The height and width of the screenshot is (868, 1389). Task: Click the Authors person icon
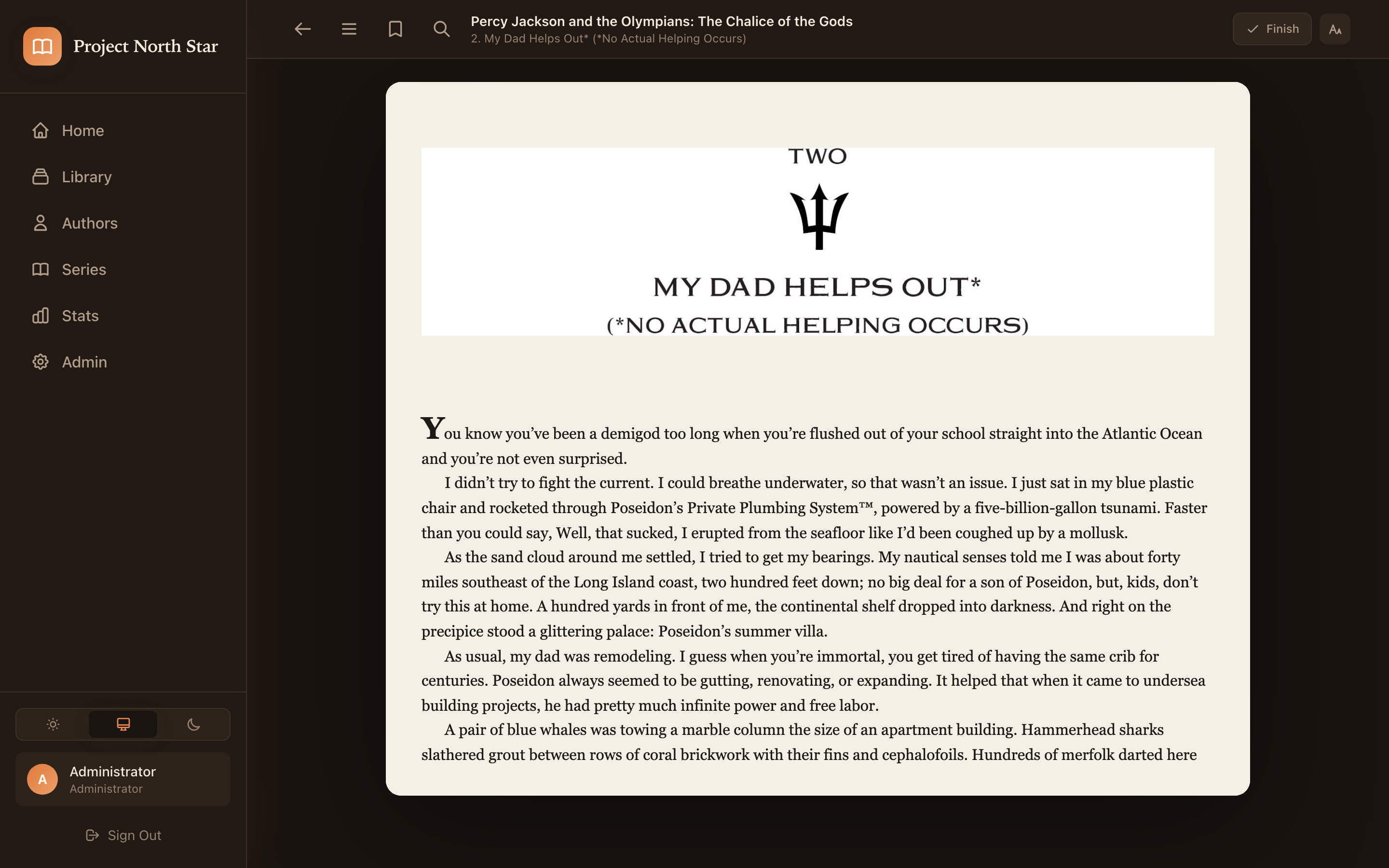pyautogui.click(x=40, y=223)
